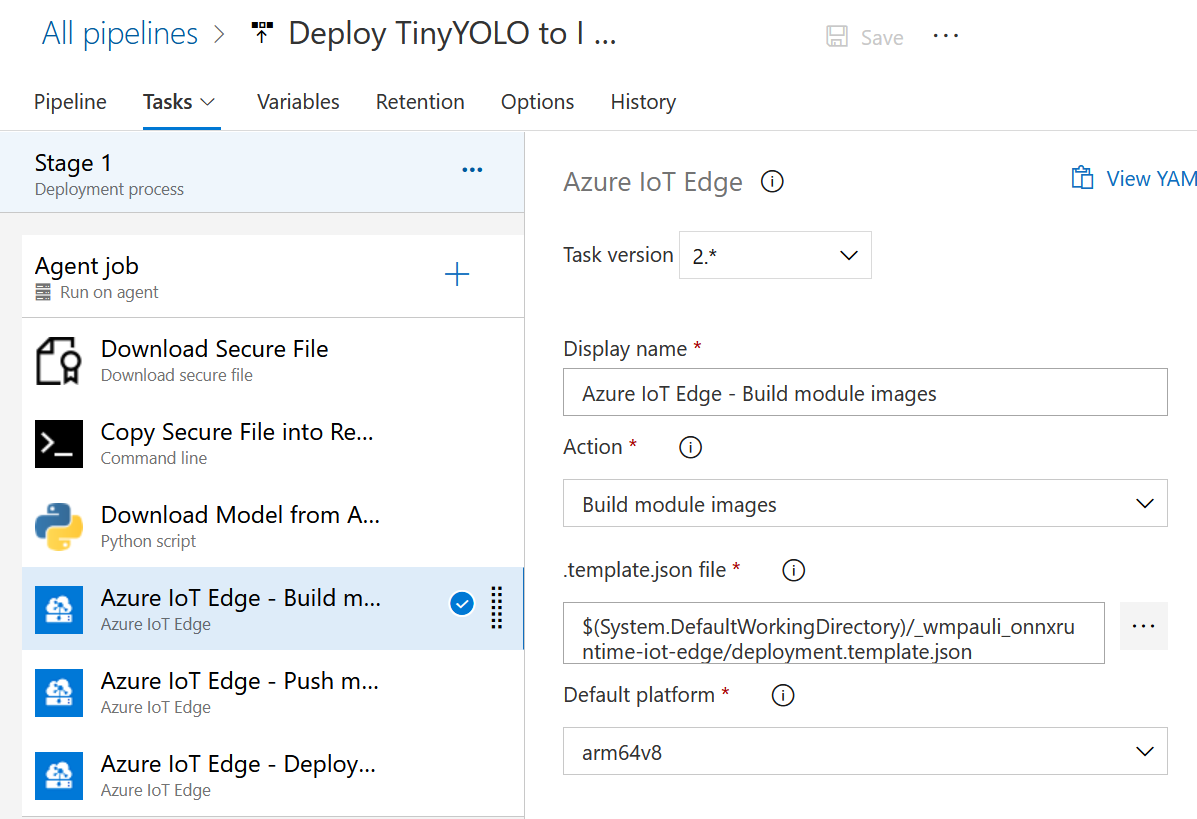1197x819 pixels.
Task: Go to All pipelines breadcrumb link
Action: pyautogui.click(x=120, y=34)
